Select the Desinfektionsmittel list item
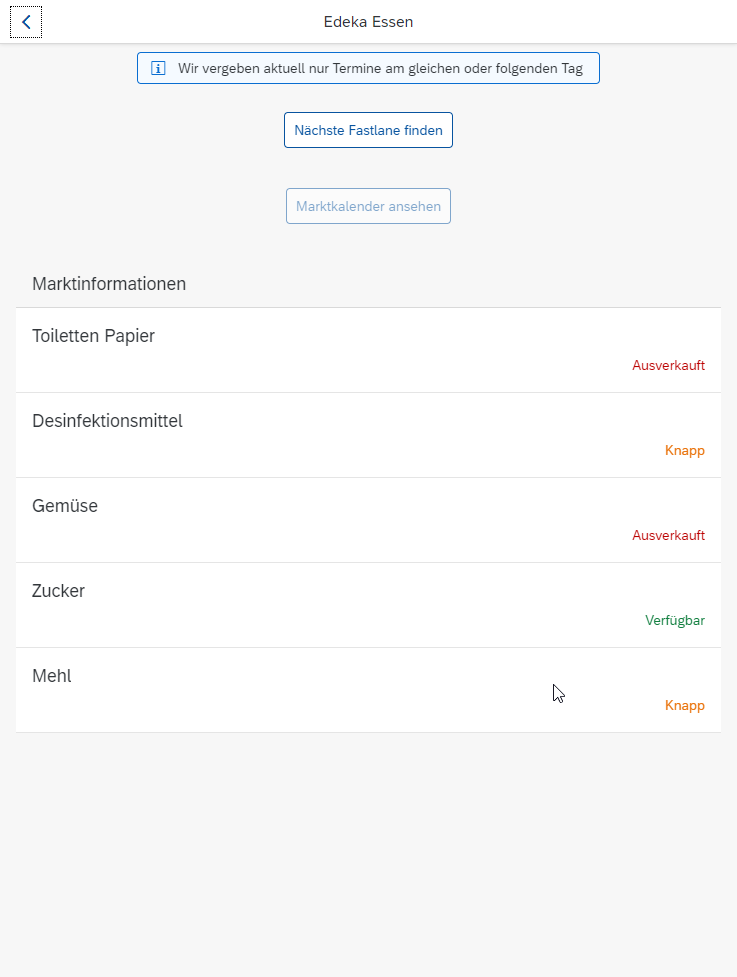Image resolution: width=737 pixels, height=977 pixels. [368, 436]
